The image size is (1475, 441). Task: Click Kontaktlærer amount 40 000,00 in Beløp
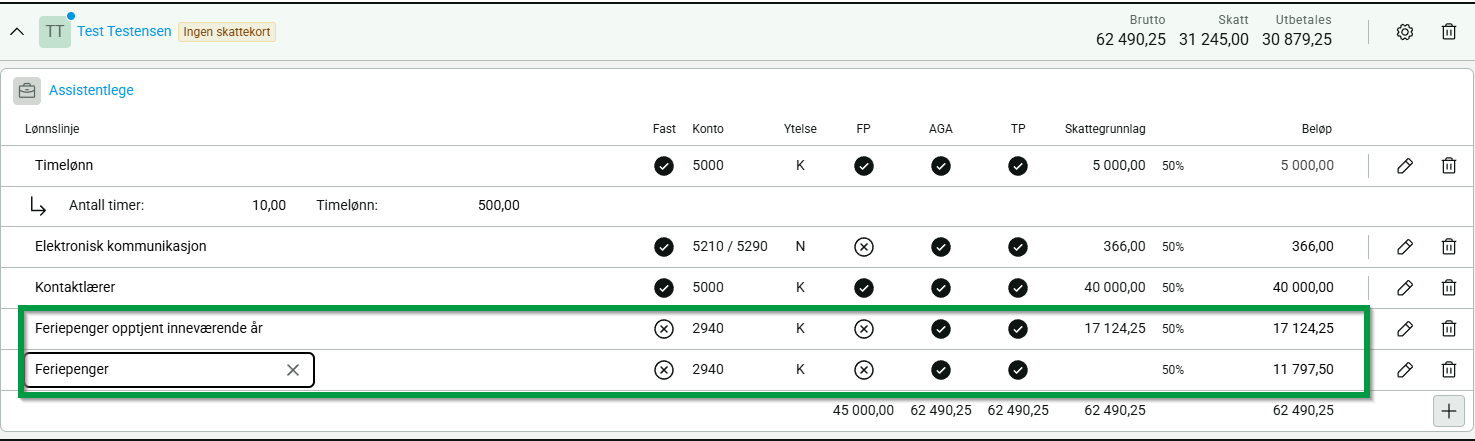[1301, 288]
